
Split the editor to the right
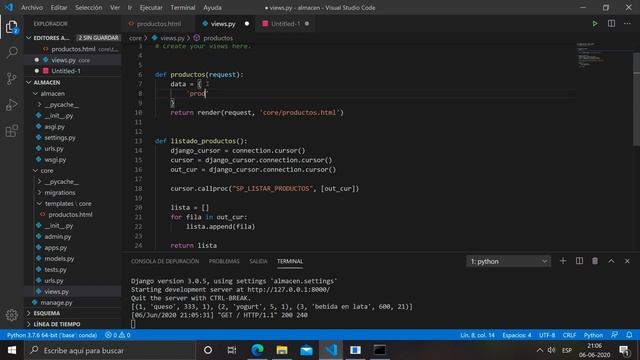point(611,24)
